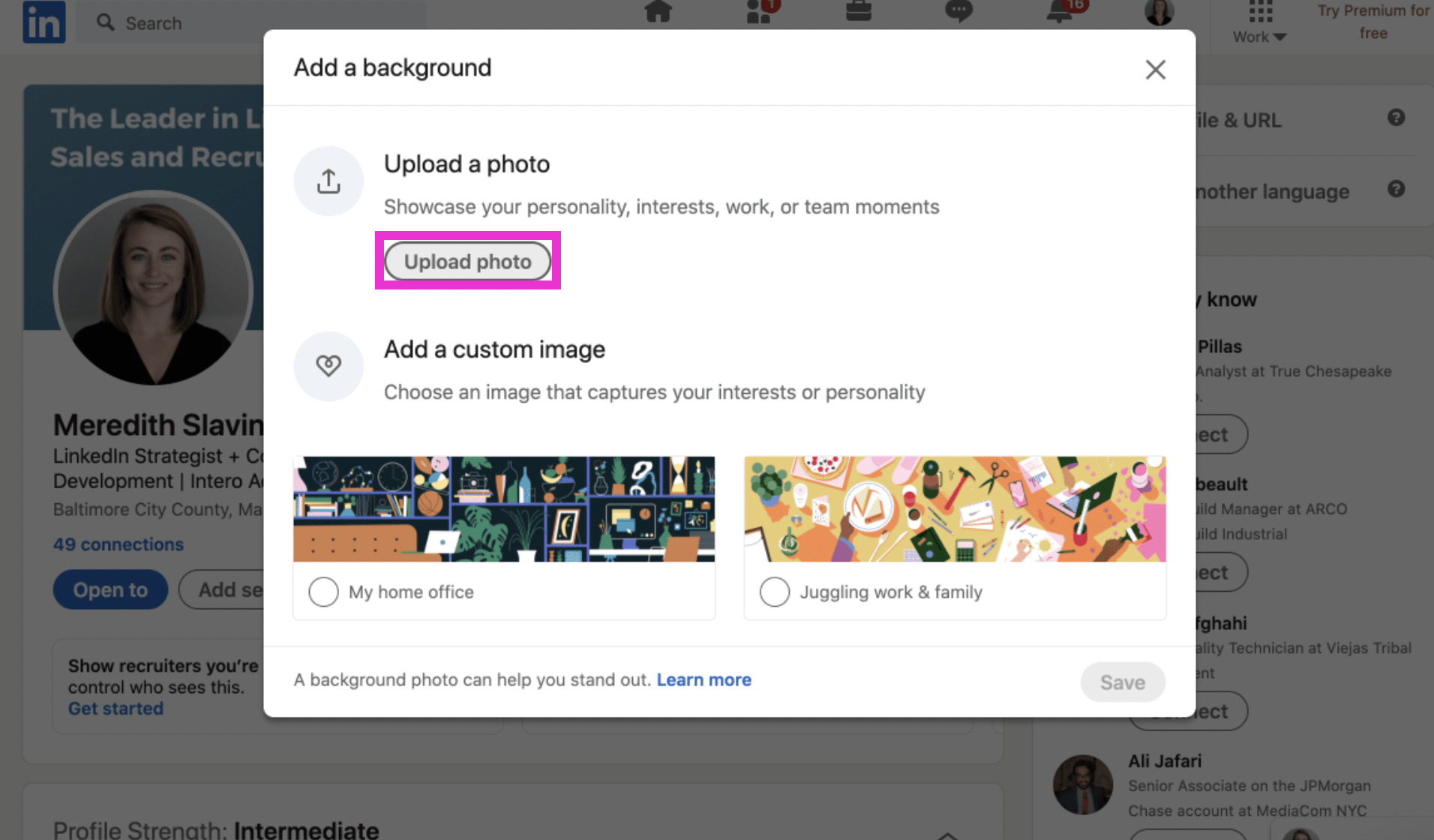The height and width of the screenshot is (840, 1434).
Task: Click the Upload photo button
Action: click(467, 261)
